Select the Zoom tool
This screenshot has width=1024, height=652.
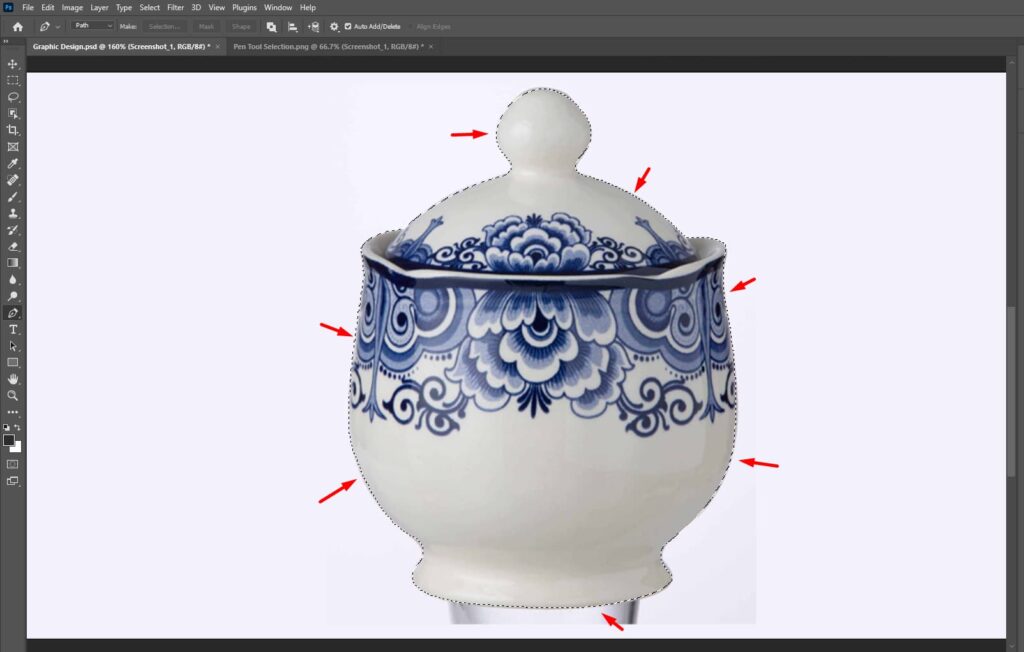(x=12, y=396)
